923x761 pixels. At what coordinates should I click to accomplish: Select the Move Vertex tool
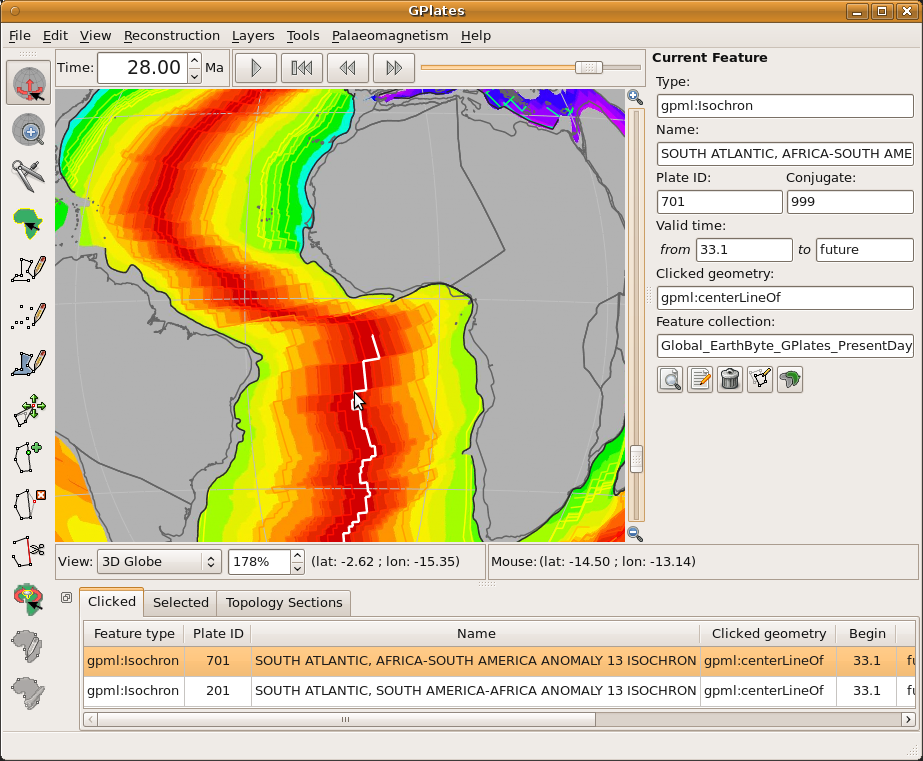click(x=28, y=410)
